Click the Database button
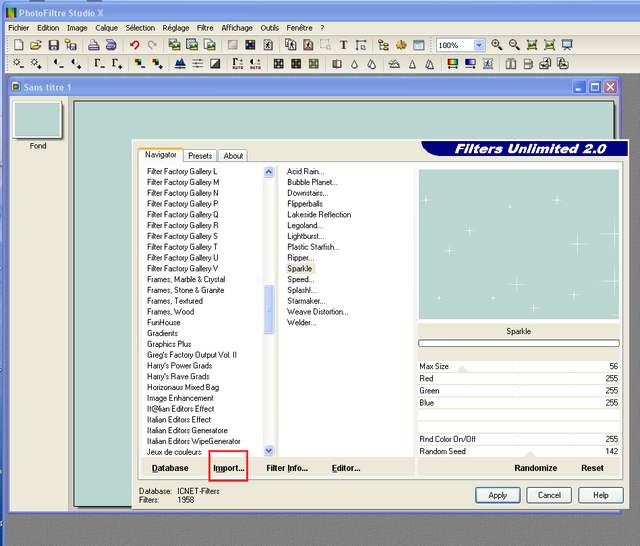Screen dimensions: 640x546 [x=170, y=468]
